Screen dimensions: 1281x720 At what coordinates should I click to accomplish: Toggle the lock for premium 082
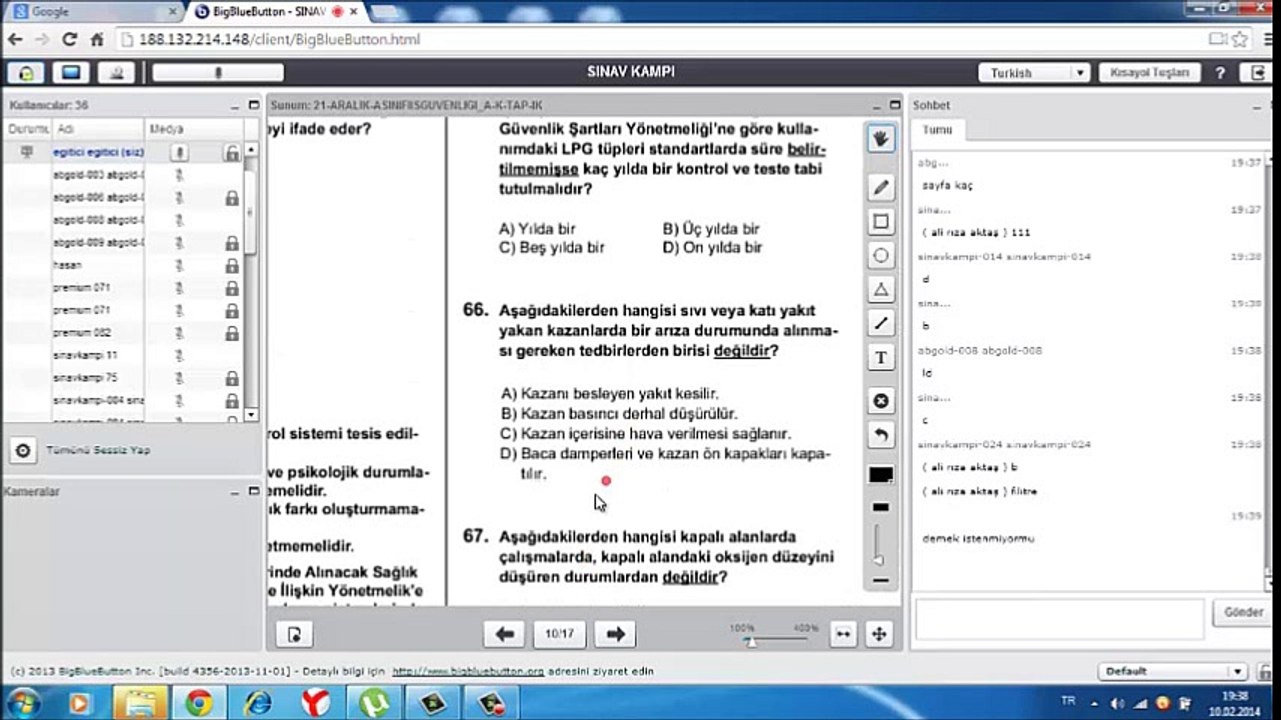(x=232, y=333)
